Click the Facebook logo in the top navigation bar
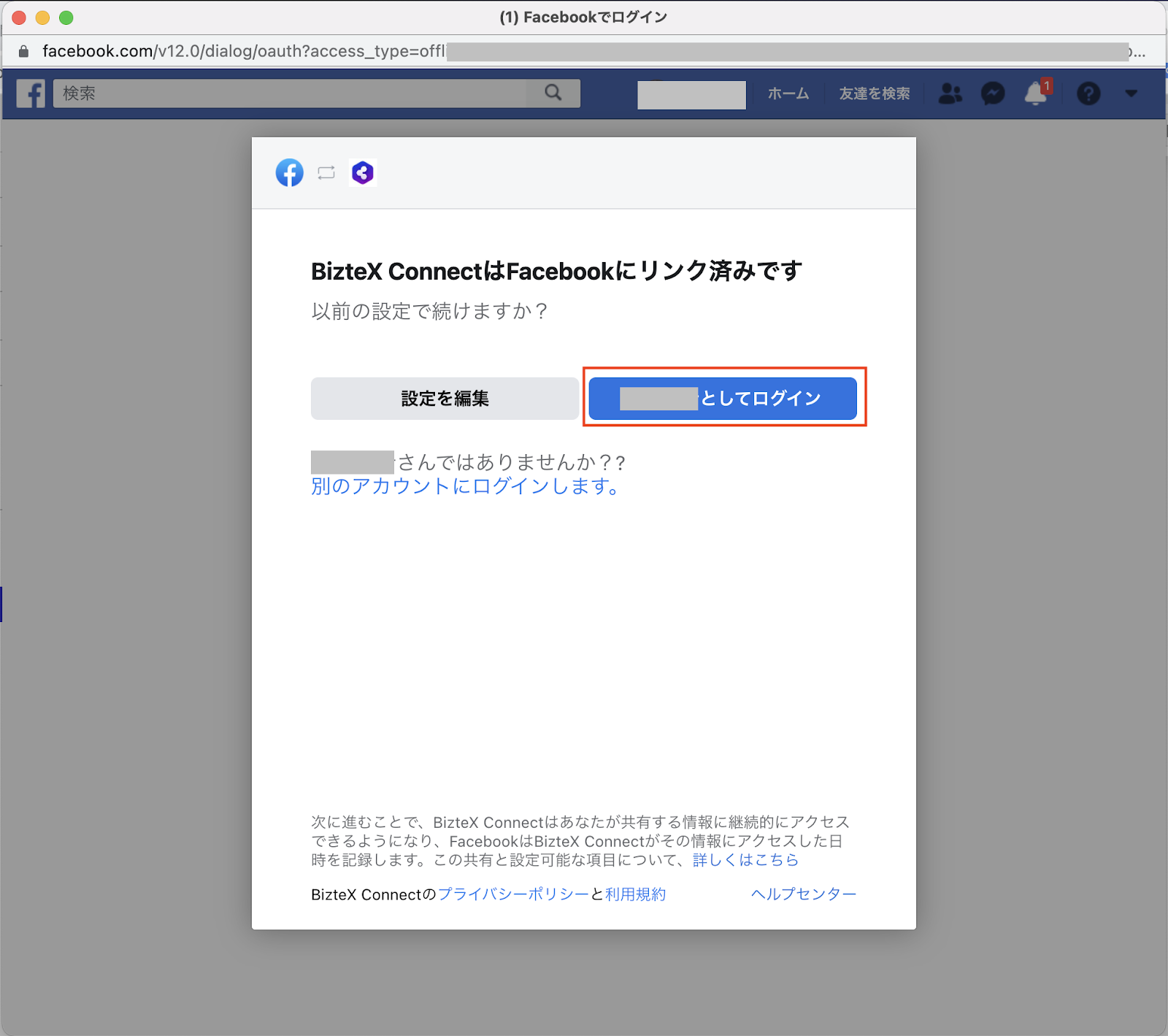Screen dimensions: 1168x1036 pyautogui.click(x=31, y=93)
